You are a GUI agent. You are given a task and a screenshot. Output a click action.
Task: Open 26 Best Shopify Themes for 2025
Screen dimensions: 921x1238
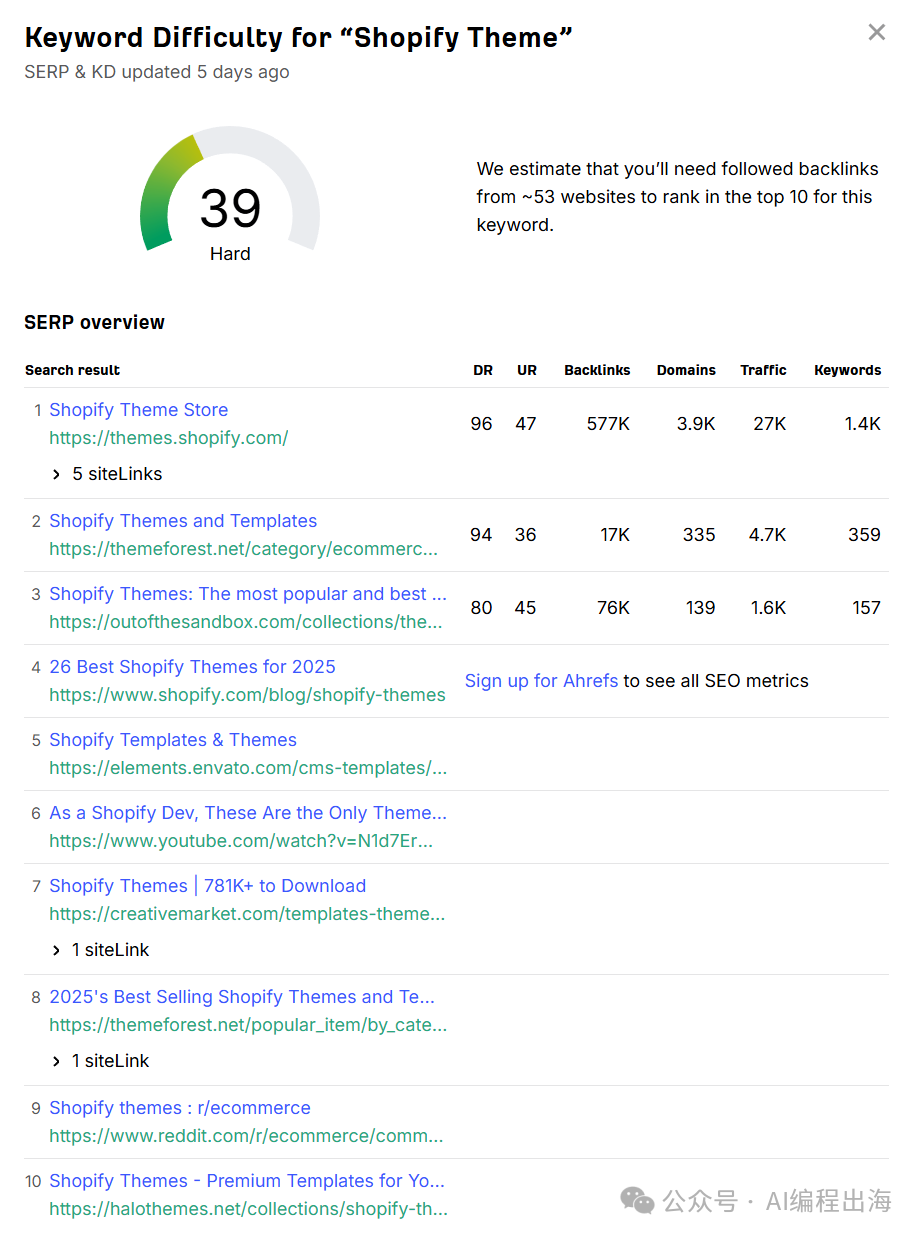[192, 667]
